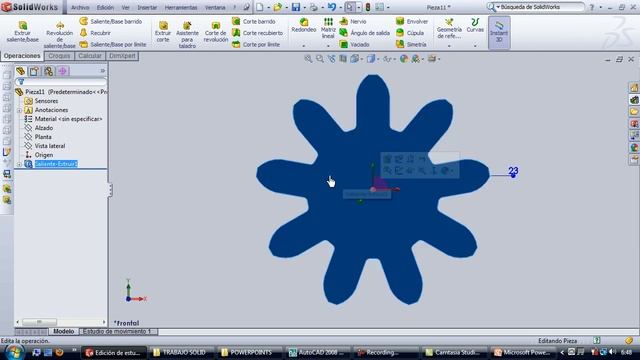Click the 23 extrusion depth dimension
This screenshot has height=360, width=640.
513,171
